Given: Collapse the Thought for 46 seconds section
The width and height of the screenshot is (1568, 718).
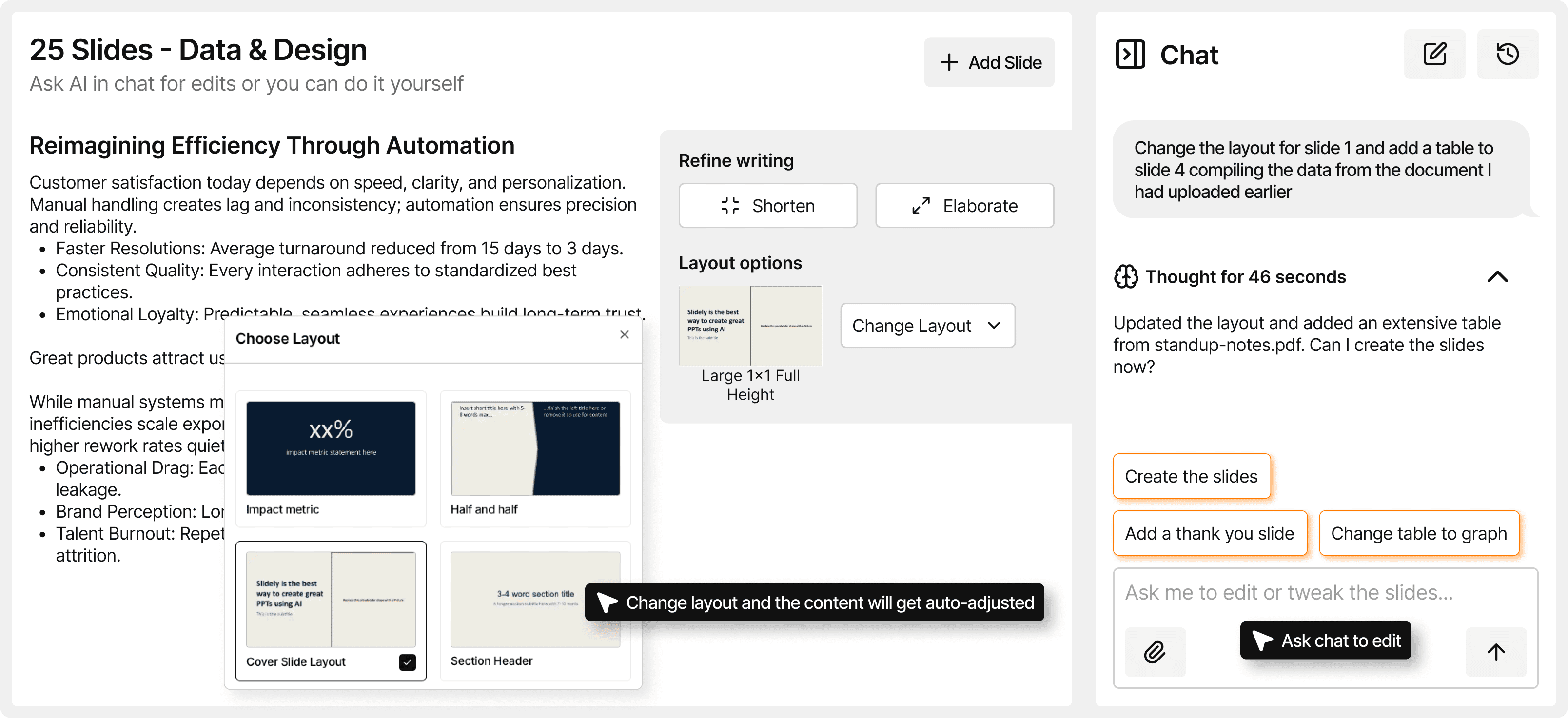Looking at the screenshot, I should (1497, 277).
